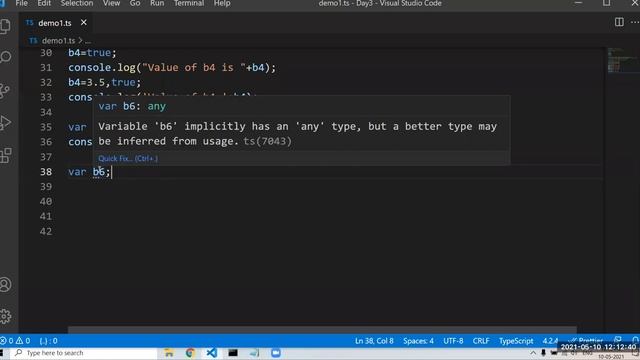
Task: Open More Actions ellipsis in editor toolbar
Action: (635, 22)
